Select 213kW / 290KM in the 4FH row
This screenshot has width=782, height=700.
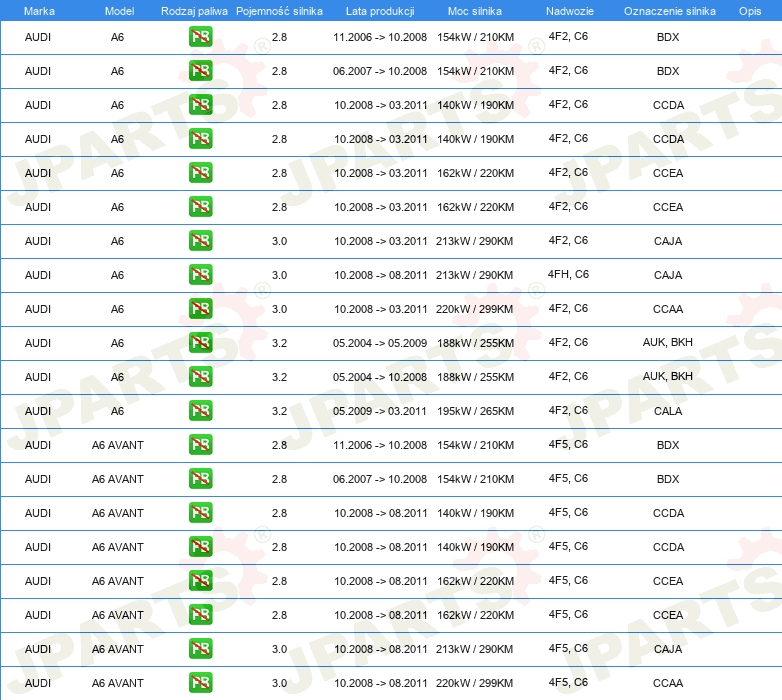[474, 275]
